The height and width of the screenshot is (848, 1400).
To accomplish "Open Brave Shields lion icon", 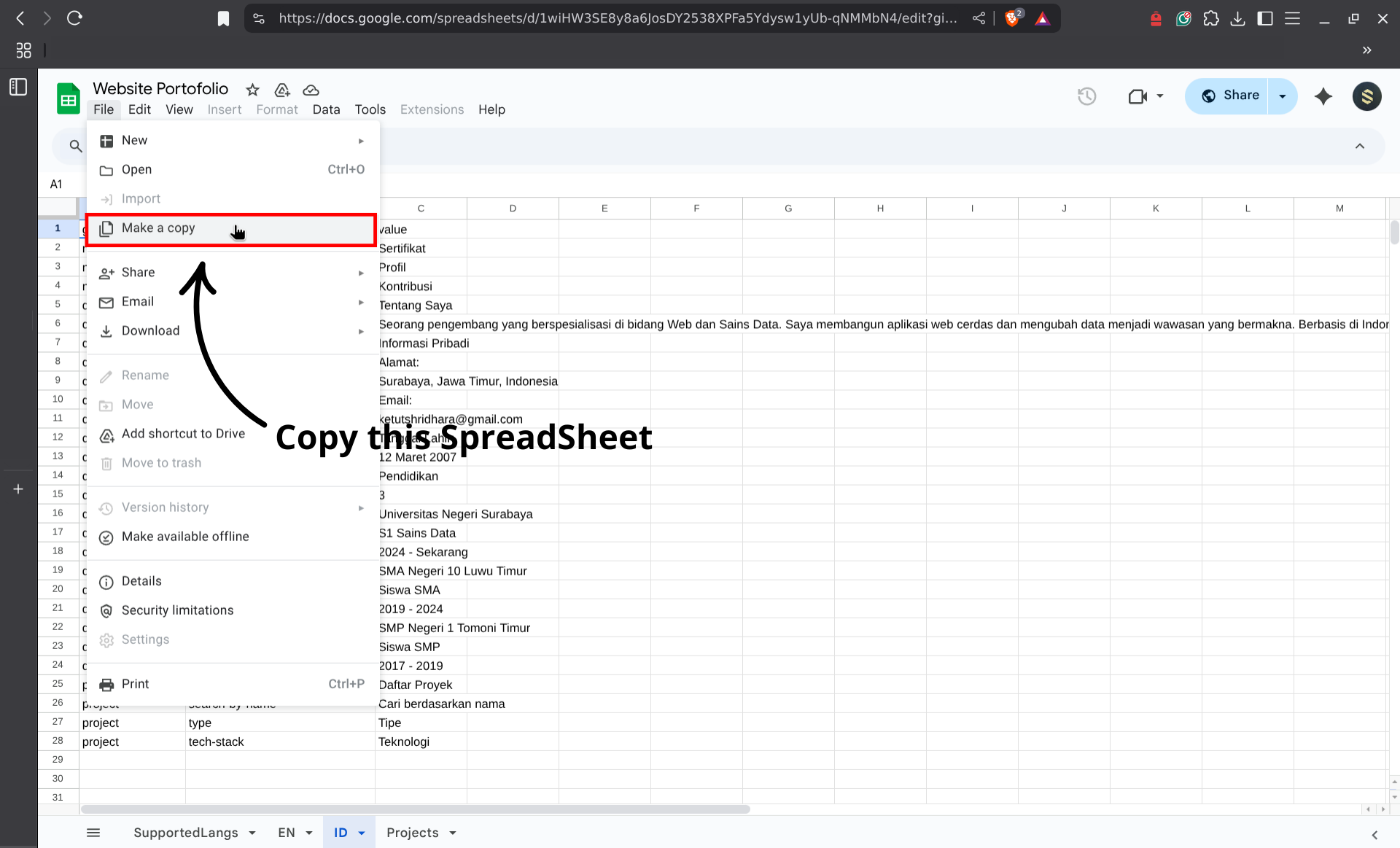I will tap(1012, 18).
